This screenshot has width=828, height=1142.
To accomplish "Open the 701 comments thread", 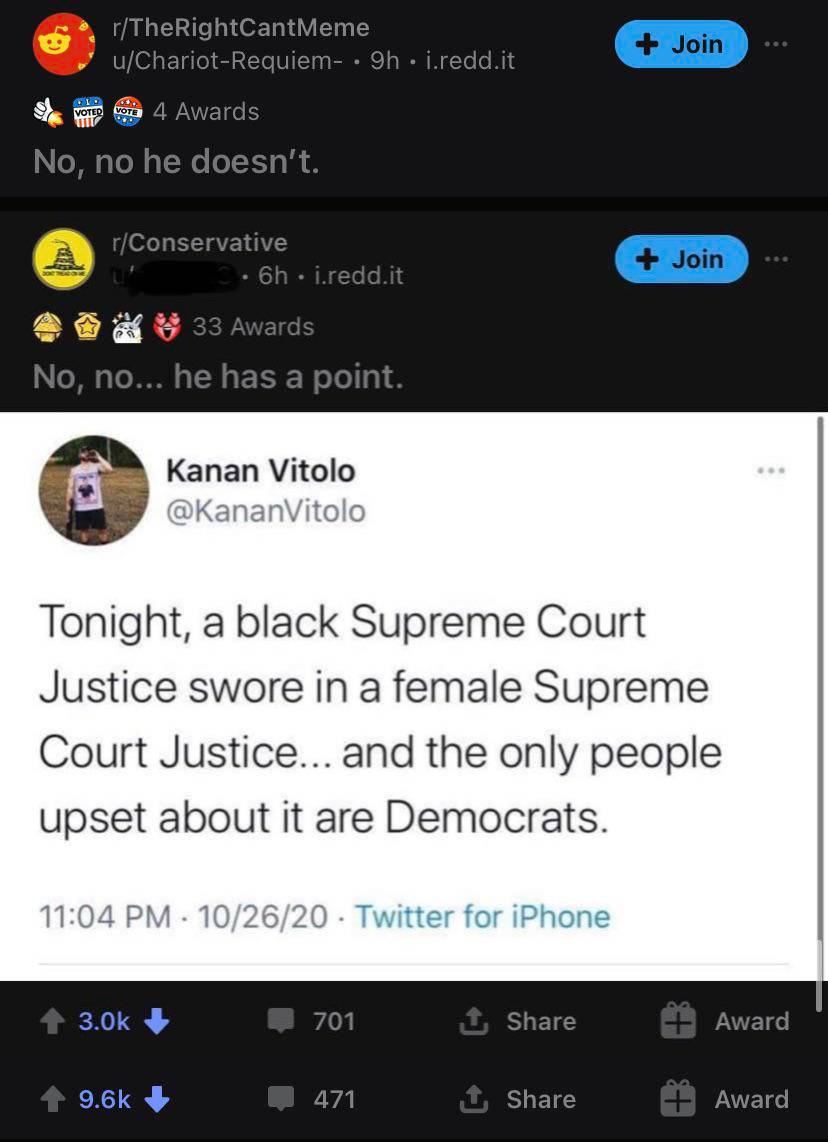I will [312, 1021].
